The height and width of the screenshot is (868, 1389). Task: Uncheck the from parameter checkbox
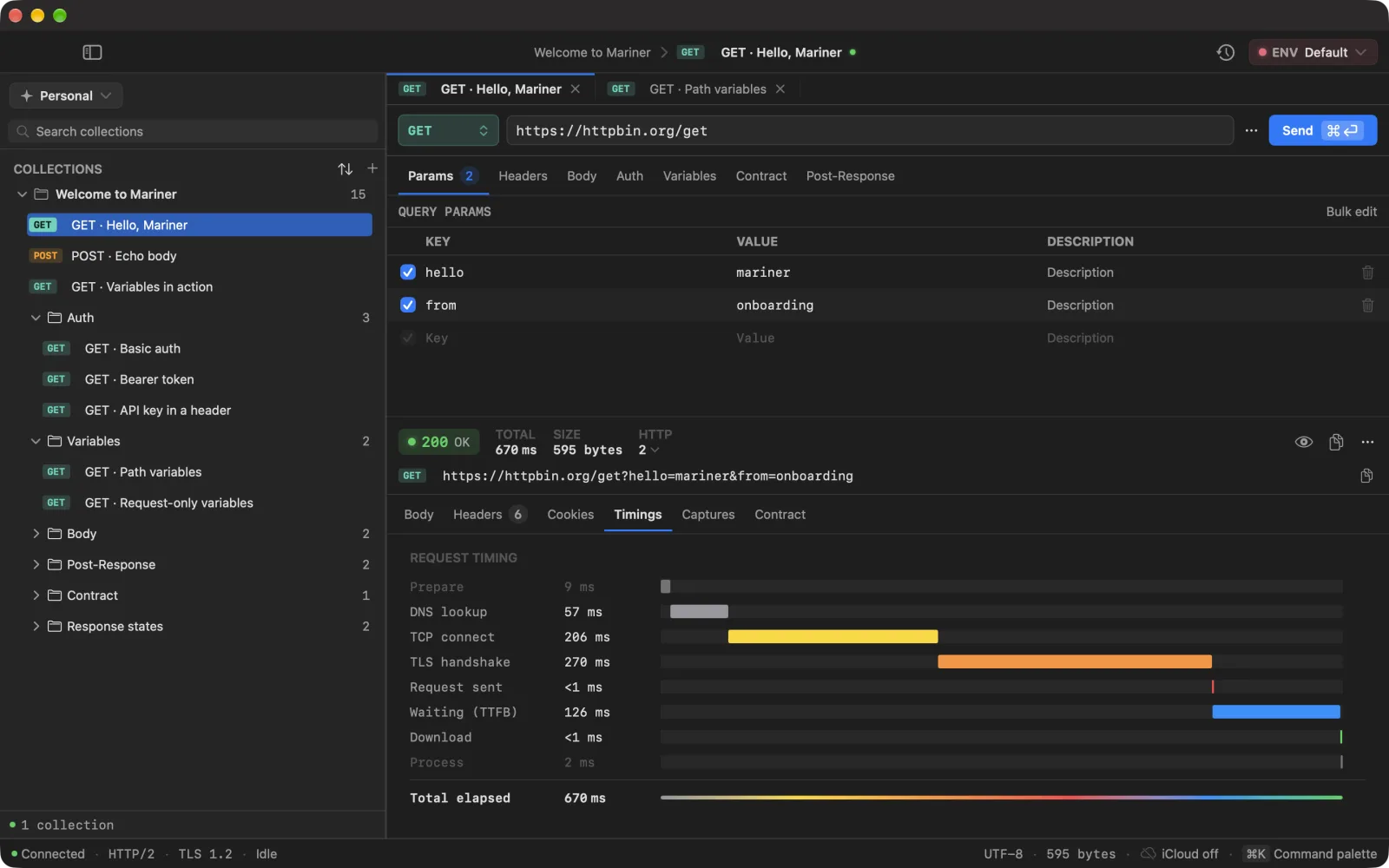[408, 306]
